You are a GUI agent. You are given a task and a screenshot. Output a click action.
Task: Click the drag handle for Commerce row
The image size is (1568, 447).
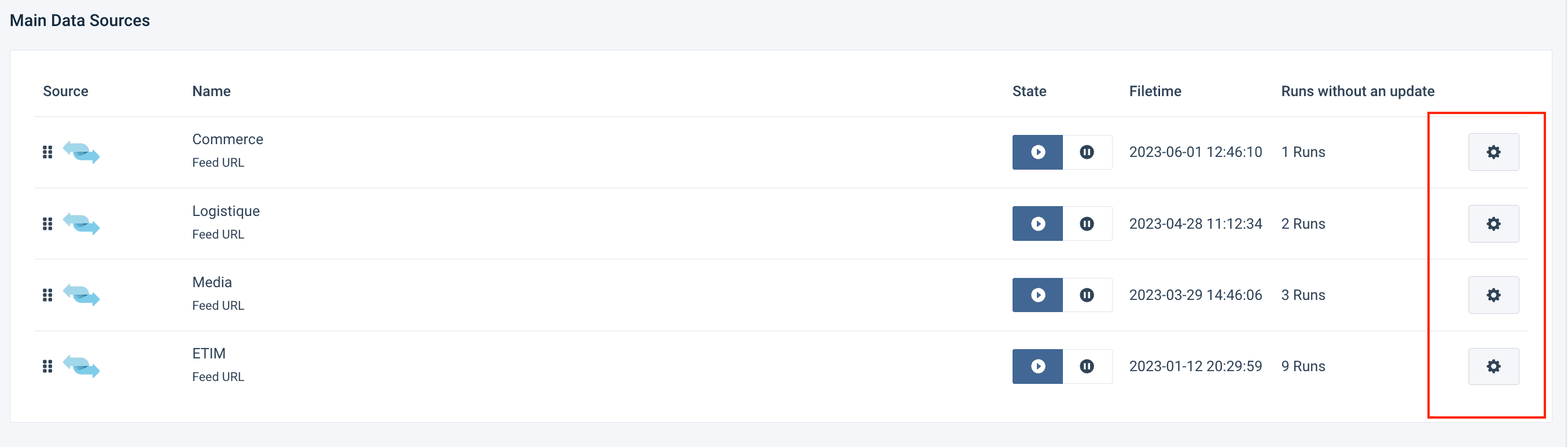(x=47, y=152)
